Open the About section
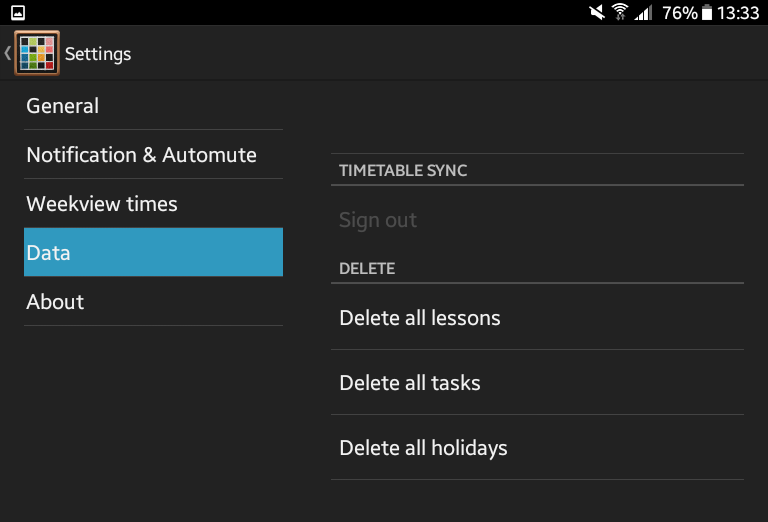This screenshot has width=768, height=522. tap(153, 301)
